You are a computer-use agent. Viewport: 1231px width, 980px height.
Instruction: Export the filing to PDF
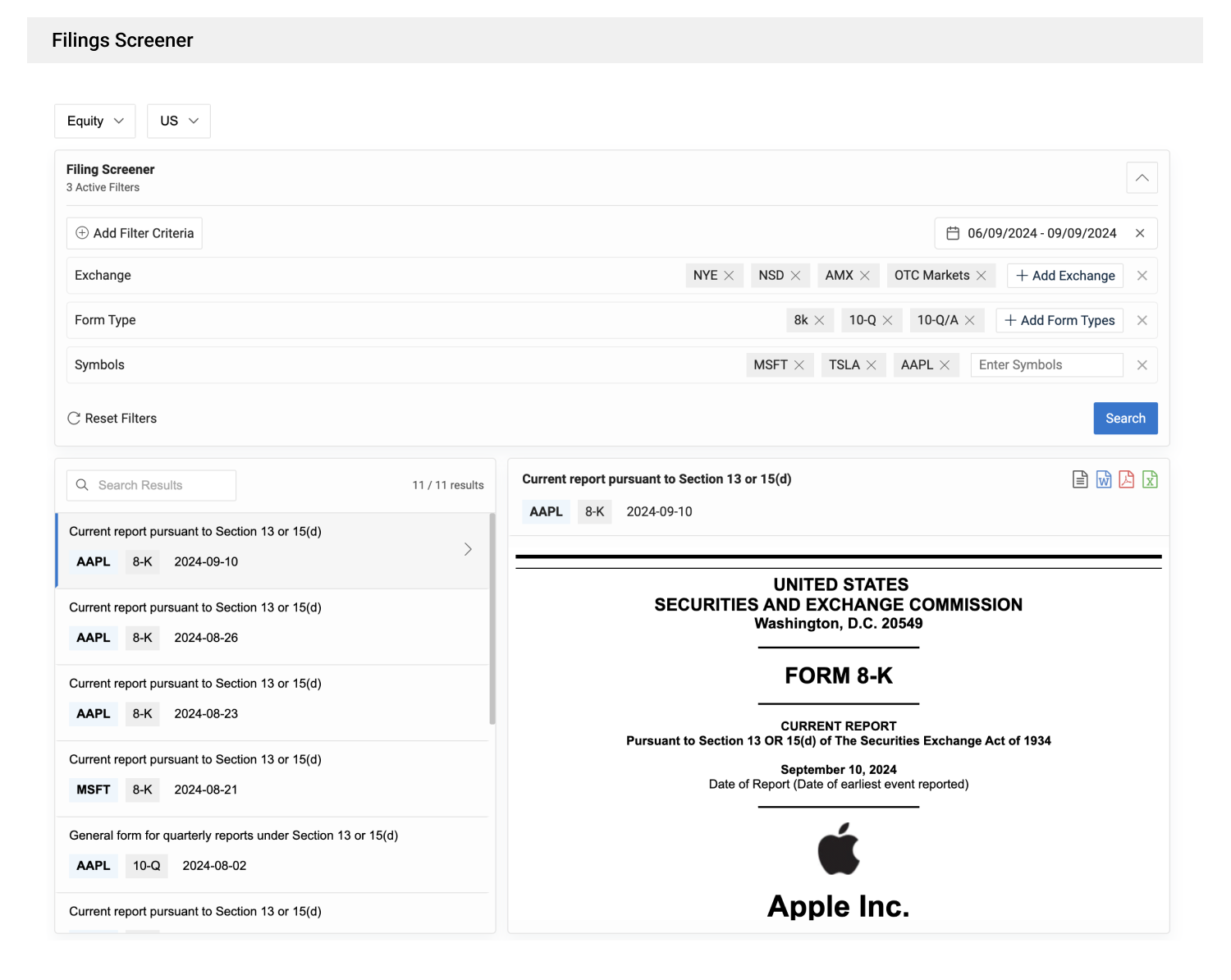click(x=1127, y=479)
